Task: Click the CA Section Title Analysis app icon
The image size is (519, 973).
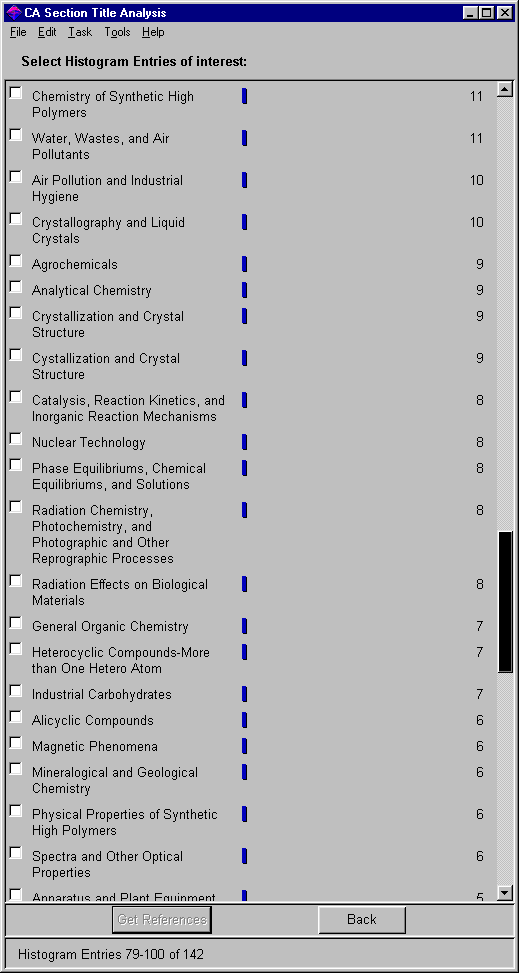Action: [14, 12]
